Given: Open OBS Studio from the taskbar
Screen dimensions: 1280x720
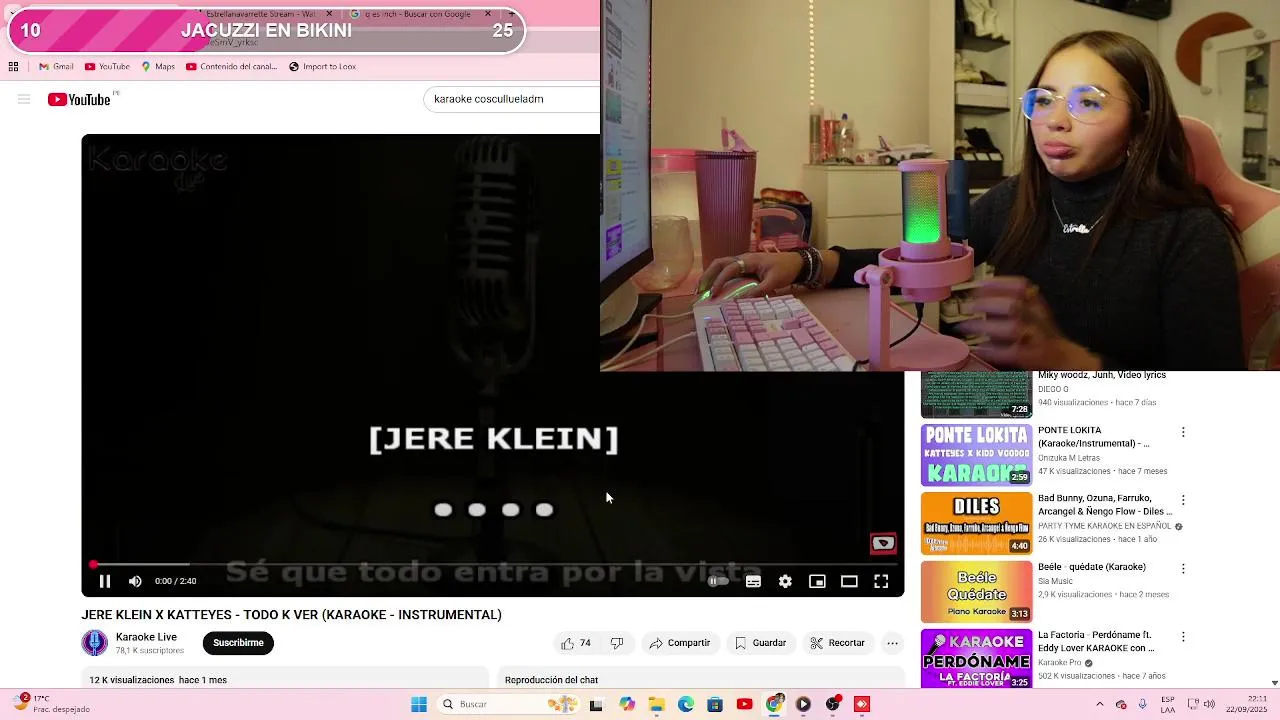Looking at the screenshot, I should tap(833, 704).
